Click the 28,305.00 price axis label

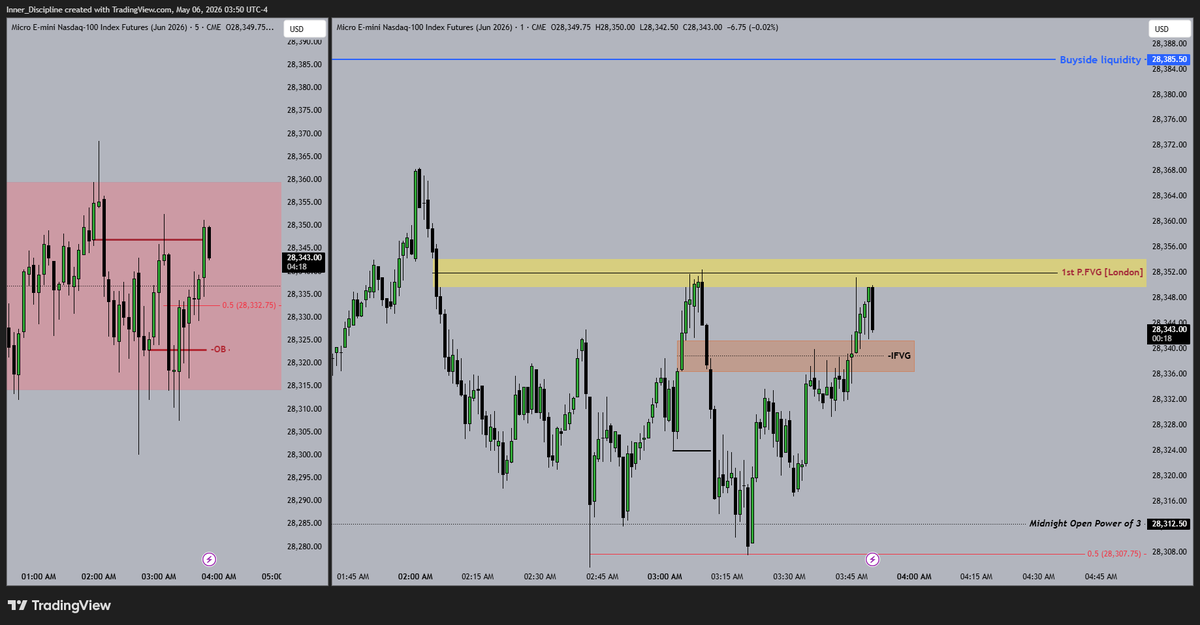pos(304,432)
